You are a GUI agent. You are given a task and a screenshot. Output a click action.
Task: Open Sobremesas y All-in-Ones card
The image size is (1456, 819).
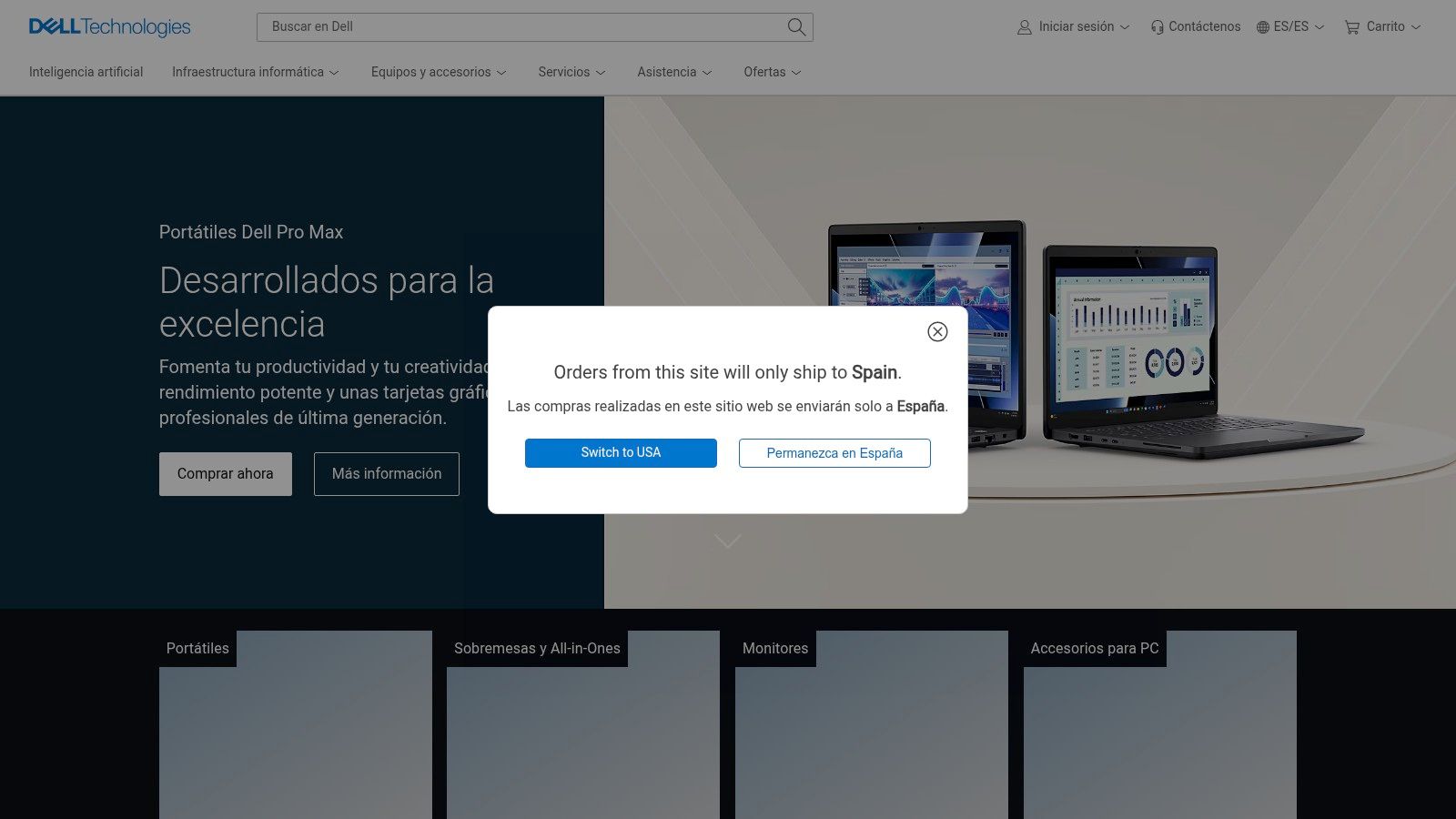583,724
